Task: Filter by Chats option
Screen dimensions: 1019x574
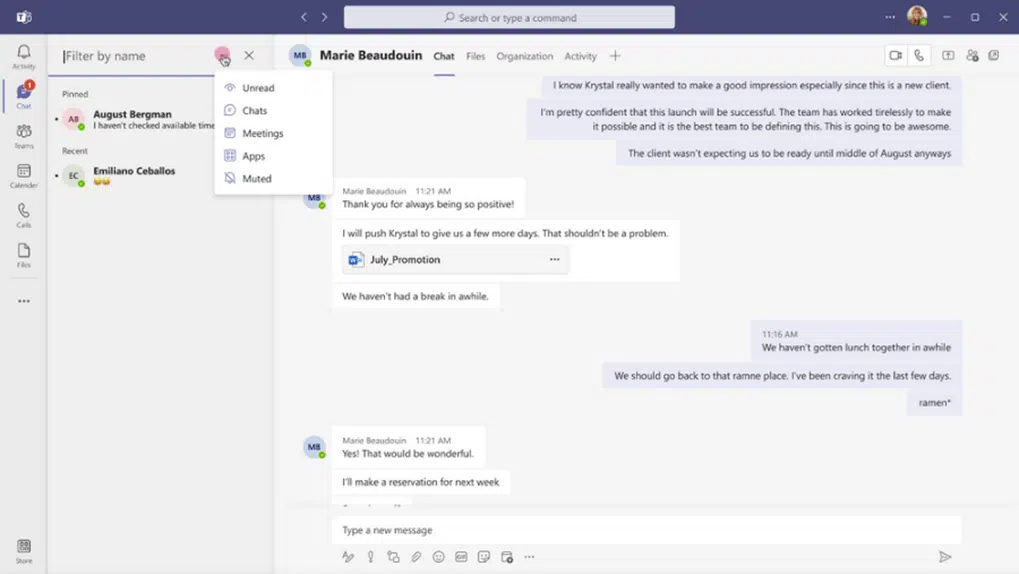Action: [x=273, y=111]
